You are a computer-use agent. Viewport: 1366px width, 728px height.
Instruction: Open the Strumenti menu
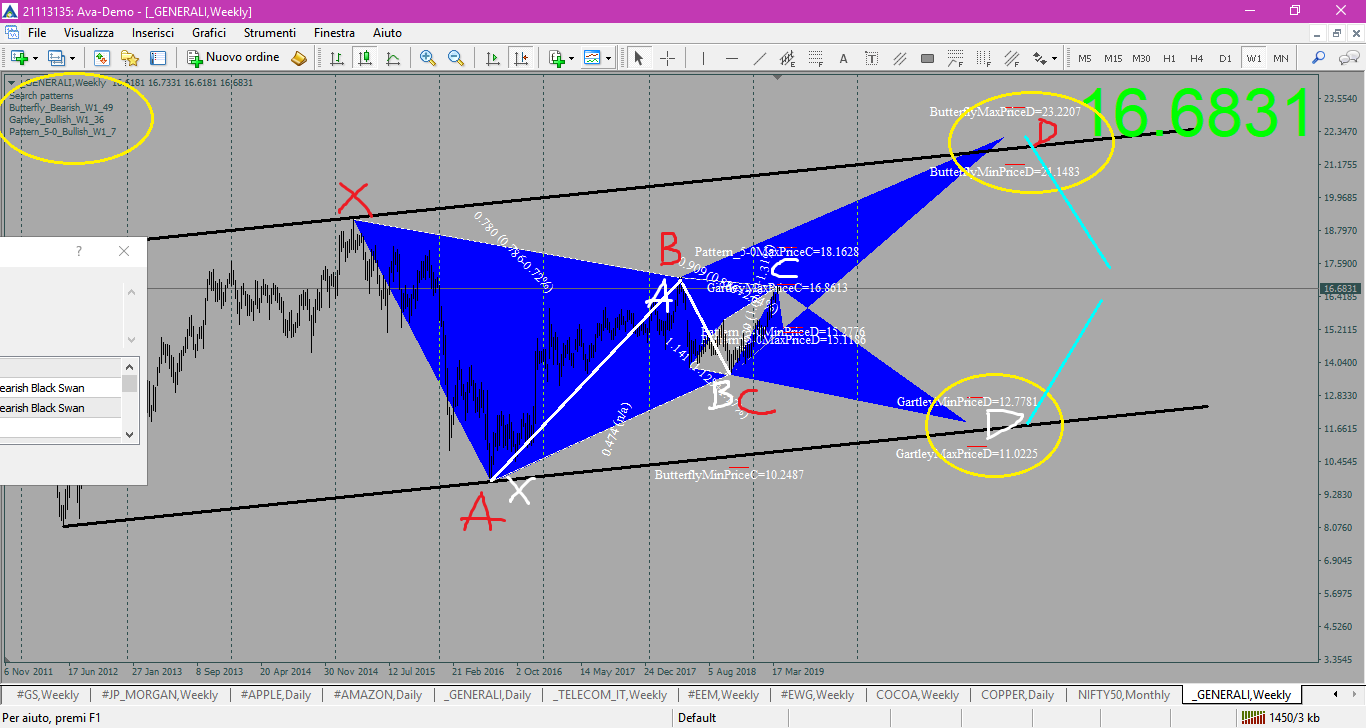click(x=270, y=33)
